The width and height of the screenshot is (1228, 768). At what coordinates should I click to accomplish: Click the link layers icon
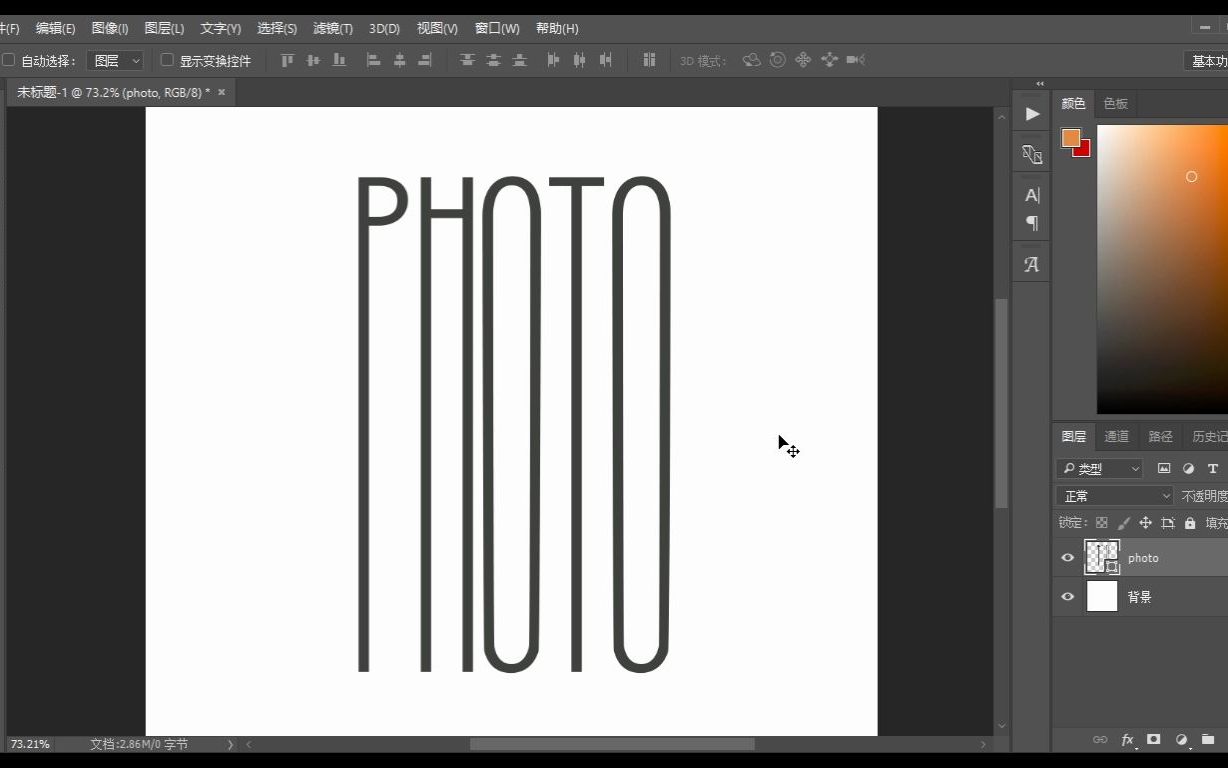(x=1098, y=740)
